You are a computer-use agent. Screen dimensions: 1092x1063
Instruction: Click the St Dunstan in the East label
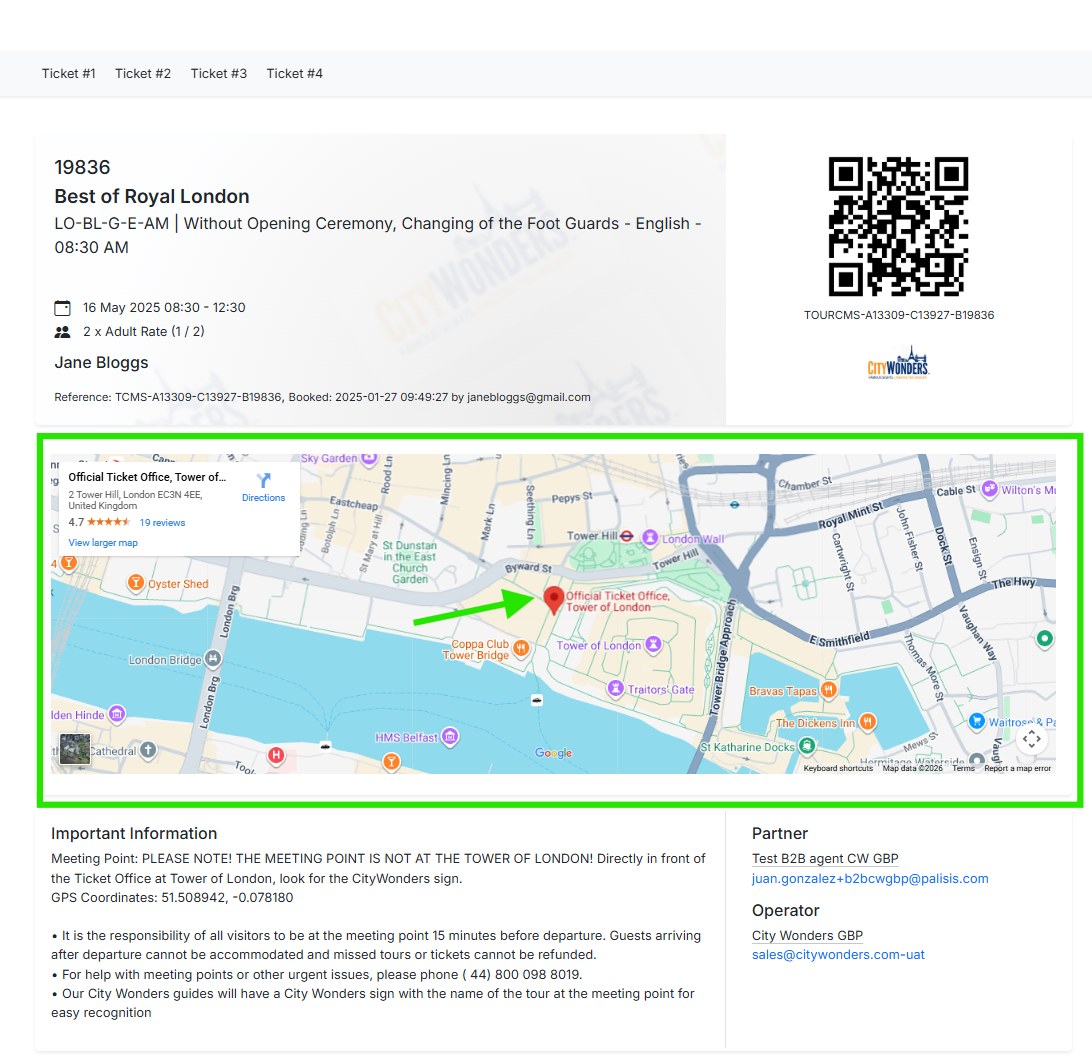(x=410, y=562)
